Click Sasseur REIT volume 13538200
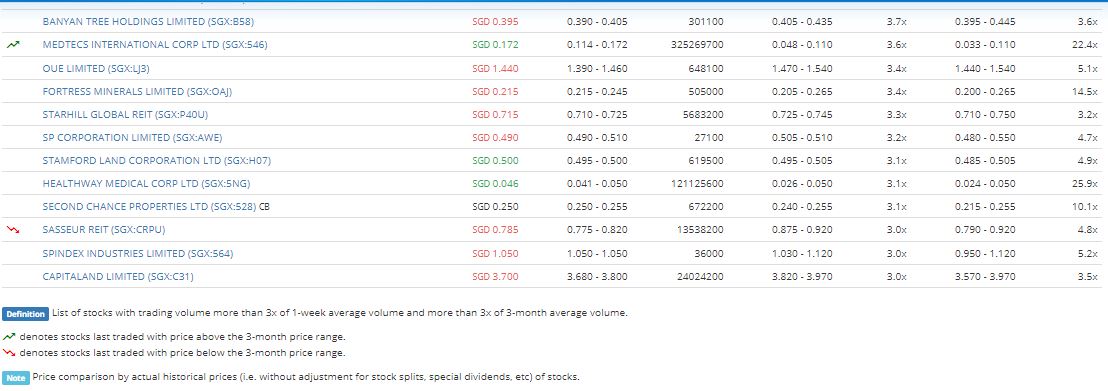1108x391 pixels. pyautogui.click(x=700, y=230)
